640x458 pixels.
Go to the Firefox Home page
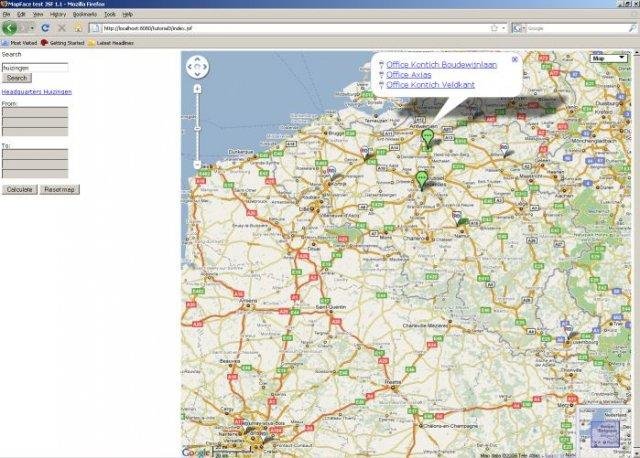click(78, 28)
